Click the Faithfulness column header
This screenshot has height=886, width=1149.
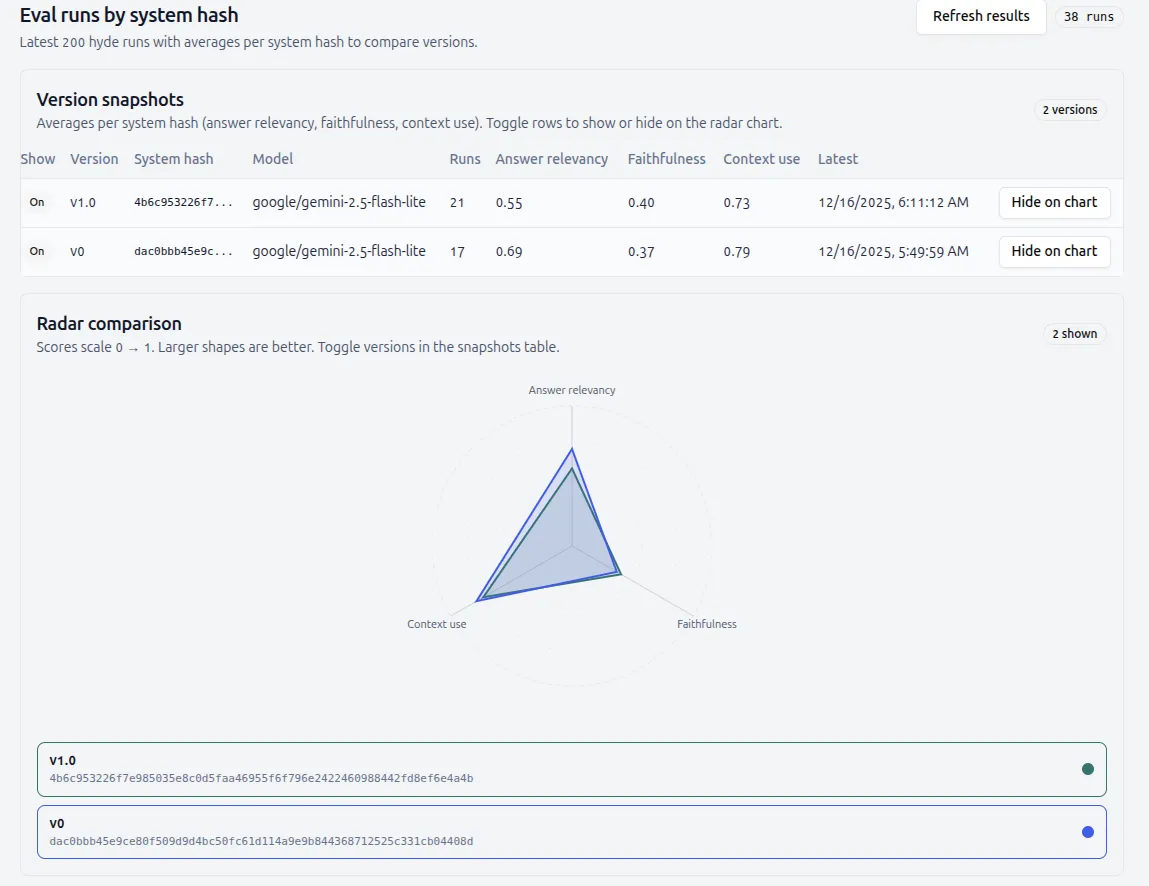[666, 159]
